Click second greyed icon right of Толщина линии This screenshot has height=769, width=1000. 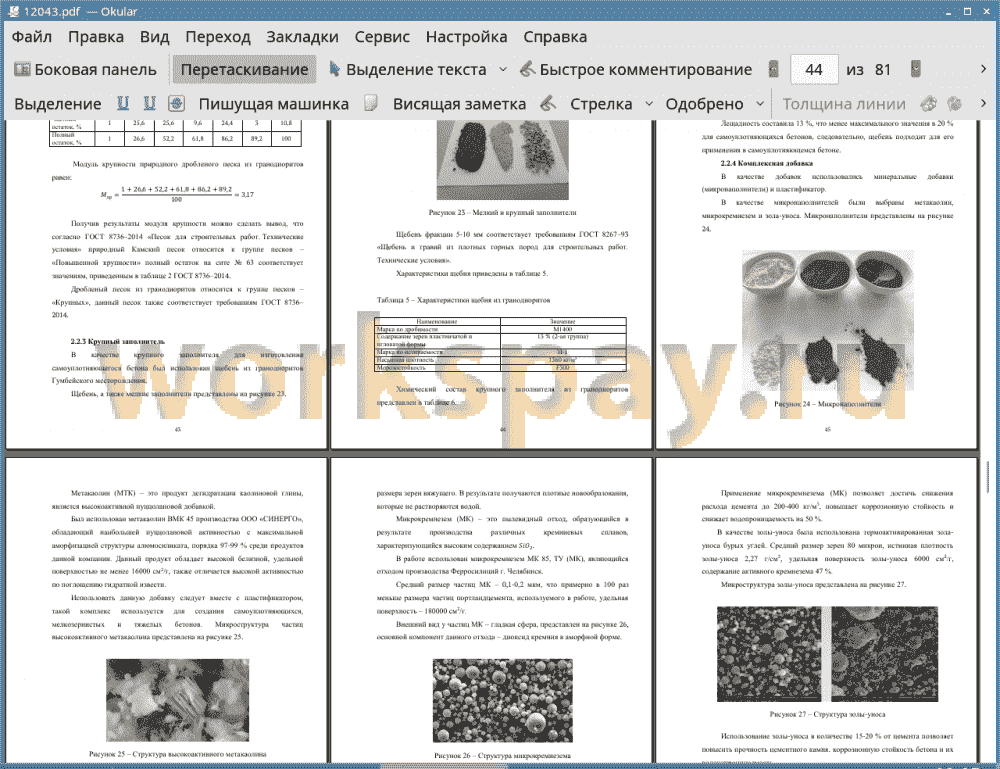[955, 103]
